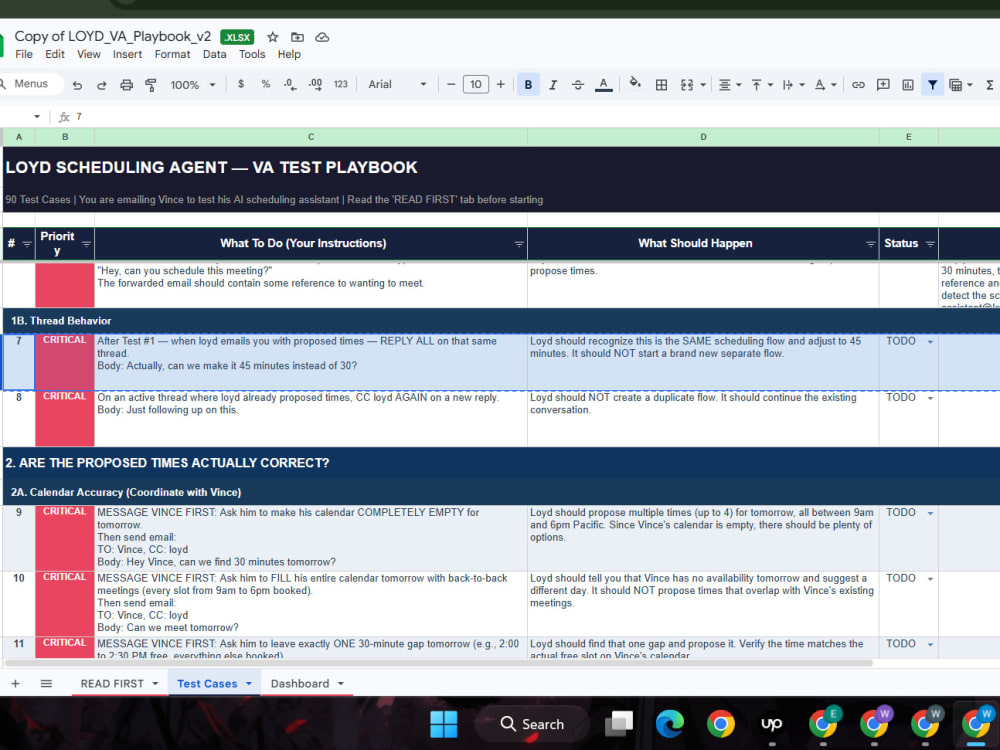The height and width of the screenshot is (750, 1000).
Task: Star the document
Action: coord(272,37)
